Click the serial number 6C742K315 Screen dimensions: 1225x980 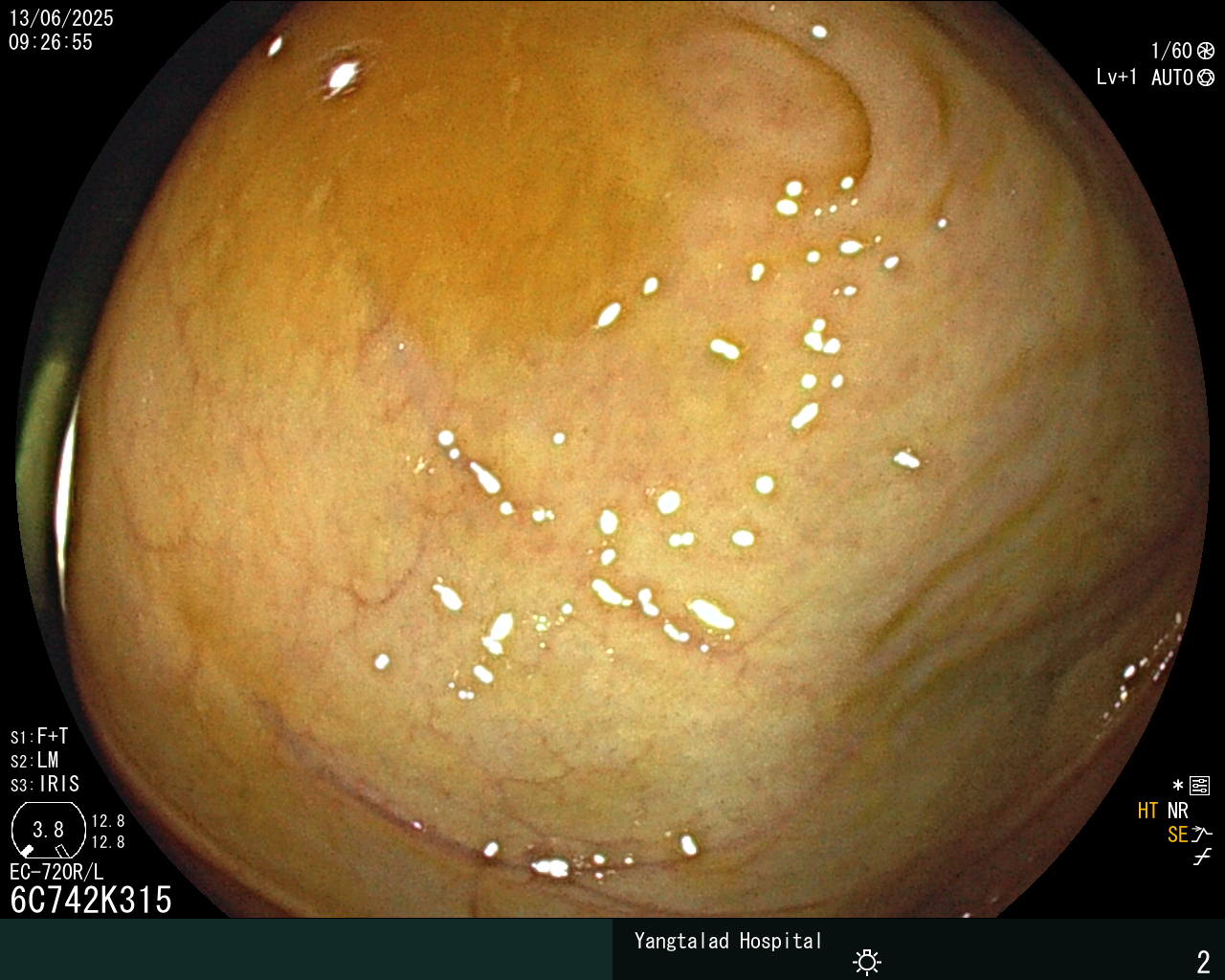click(x=91, y=901)
